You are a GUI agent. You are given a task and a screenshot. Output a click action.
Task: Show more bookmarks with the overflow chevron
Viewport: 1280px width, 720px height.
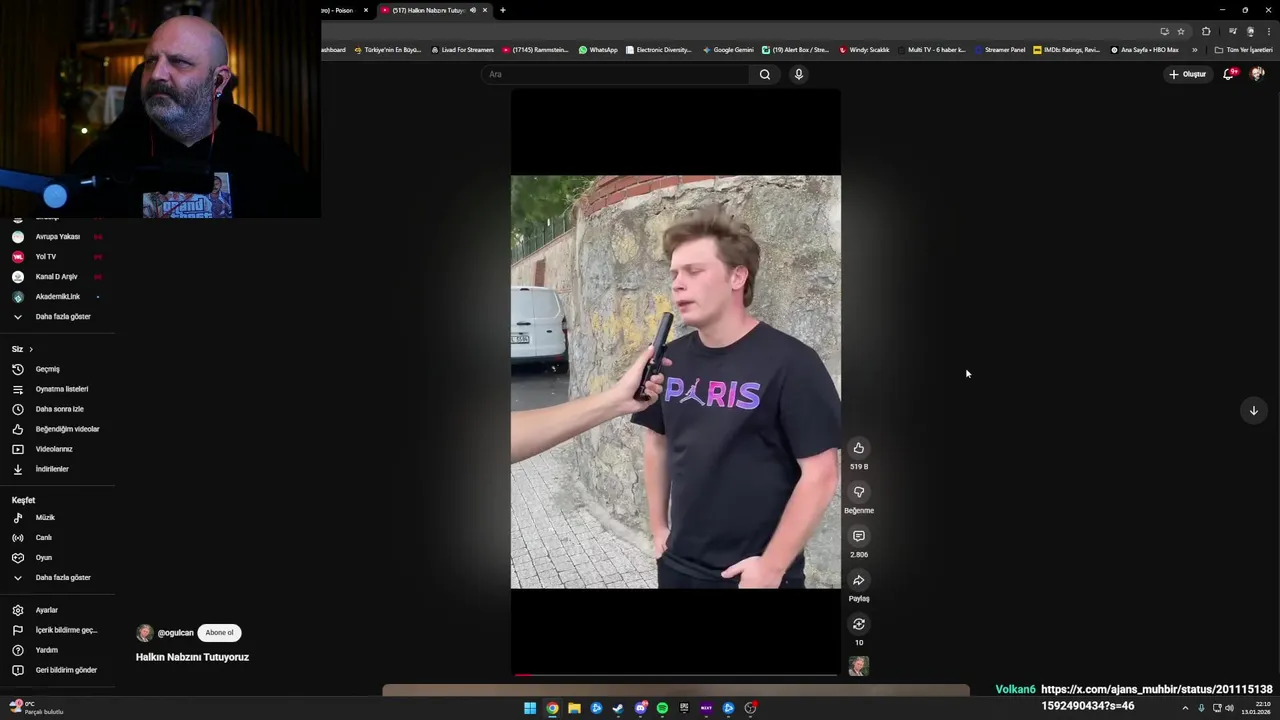(x=1194, y=50)
